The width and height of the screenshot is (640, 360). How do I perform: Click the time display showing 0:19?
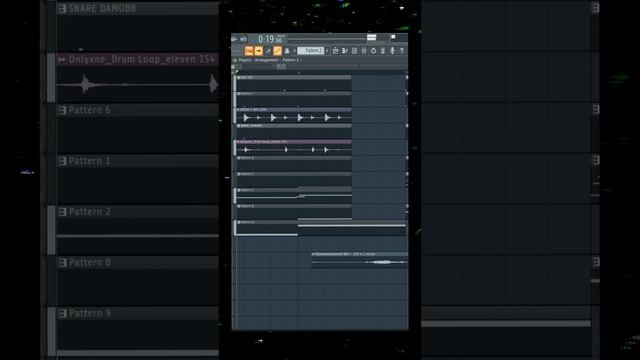click(270, 39)
